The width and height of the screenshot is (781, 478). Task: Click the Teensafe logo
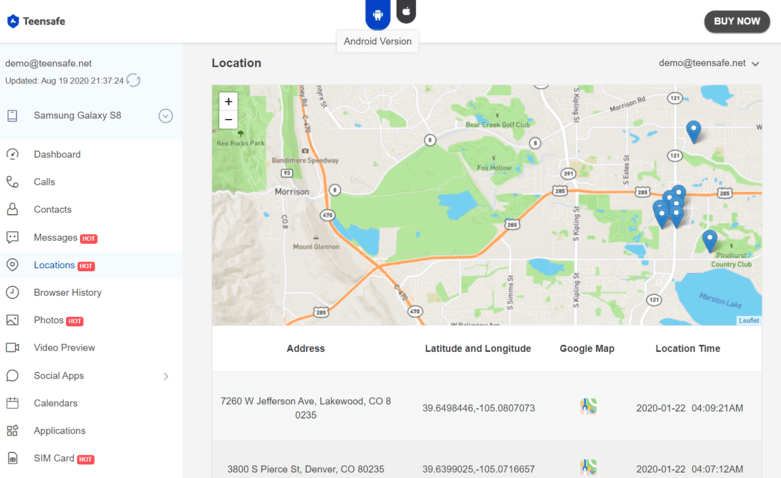click(x=36, y=21)
